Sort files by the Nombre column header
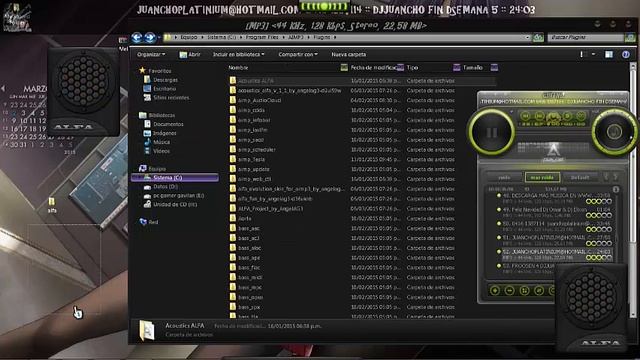Image resolution: width=640 pixels, height=360 pixels. coord(238,68)
